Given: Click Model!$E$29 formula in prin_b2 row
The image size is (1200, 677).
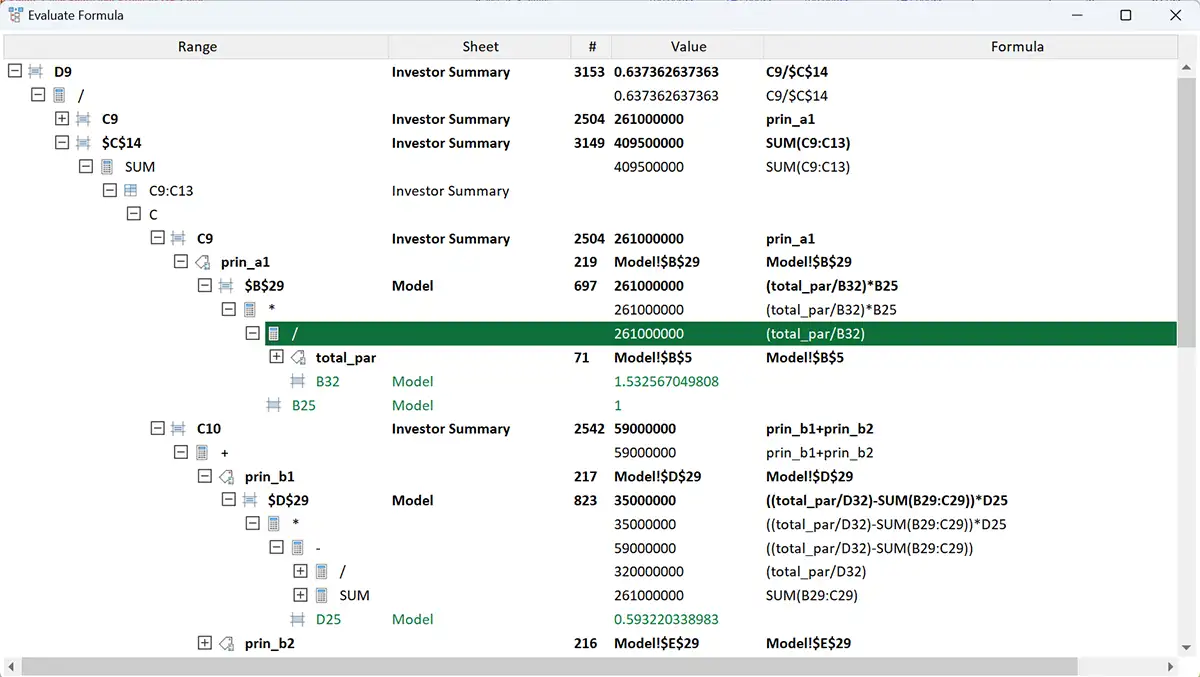Looking at the screenshot, I should coord(808,643).
